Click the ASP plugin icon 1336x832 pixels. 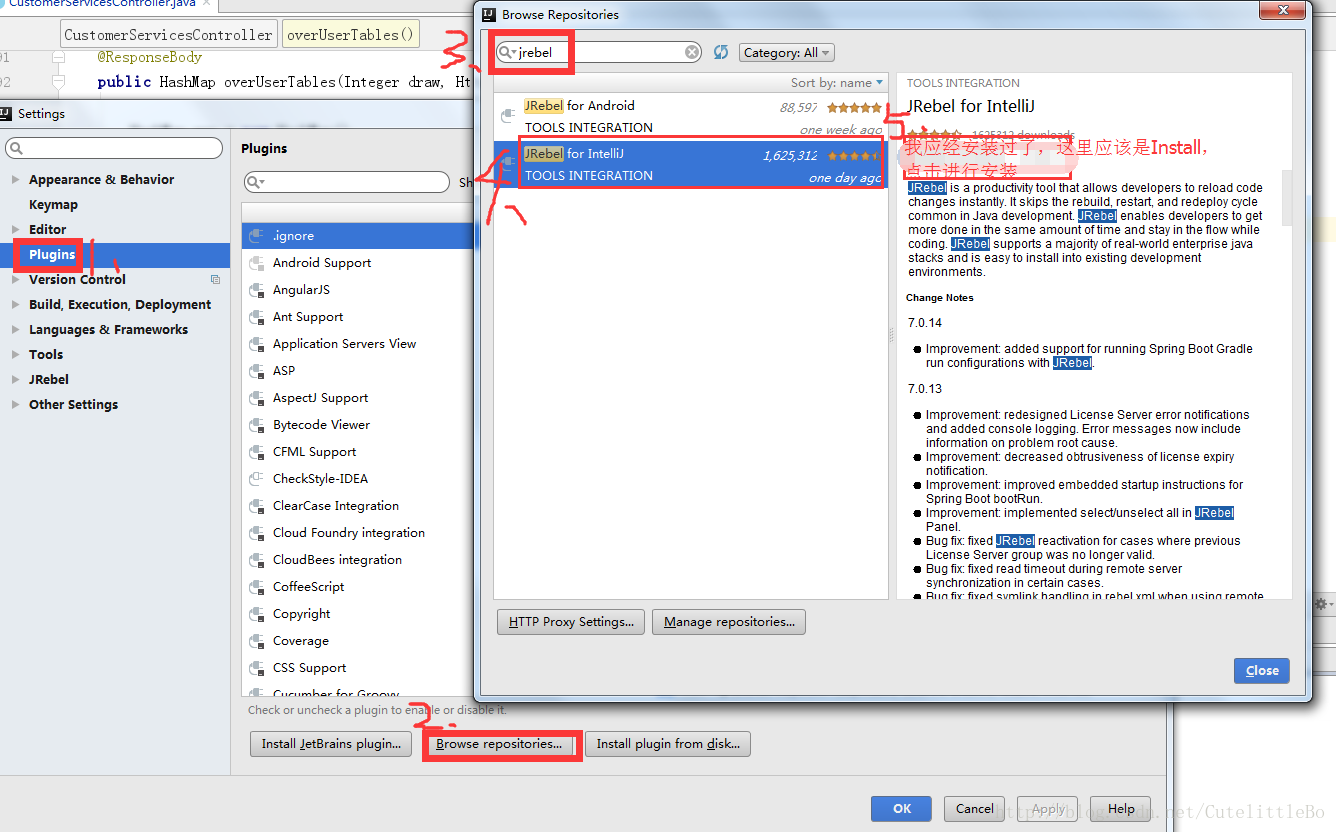point(256,371)
